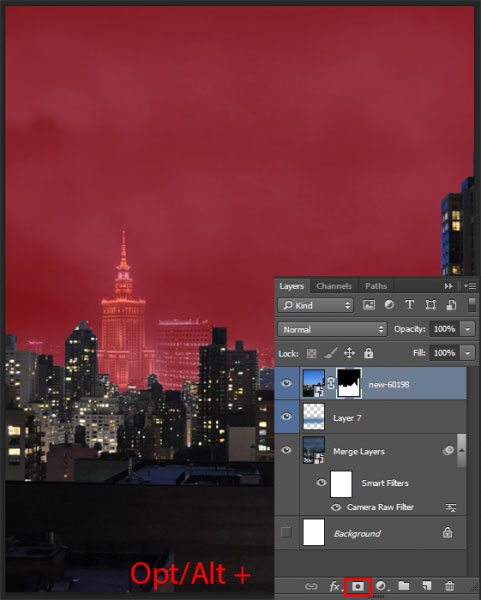
Task: Hide the new-60198 layer
Action: click(x=286, y=384)
